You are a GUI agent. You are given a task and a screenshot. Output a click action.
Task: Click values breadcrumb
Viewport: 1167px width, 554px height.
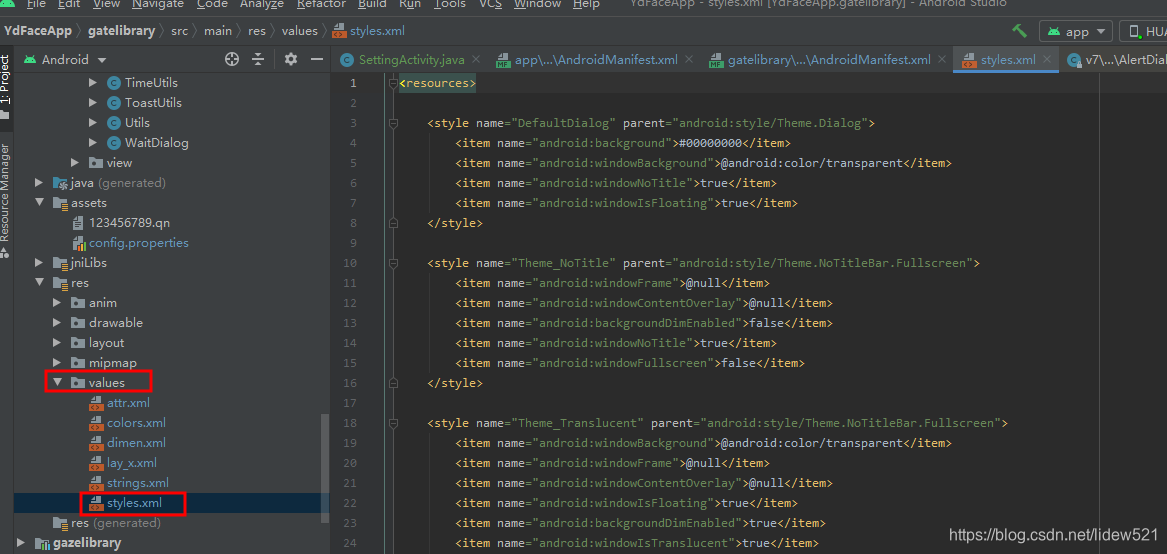[299, 31]
